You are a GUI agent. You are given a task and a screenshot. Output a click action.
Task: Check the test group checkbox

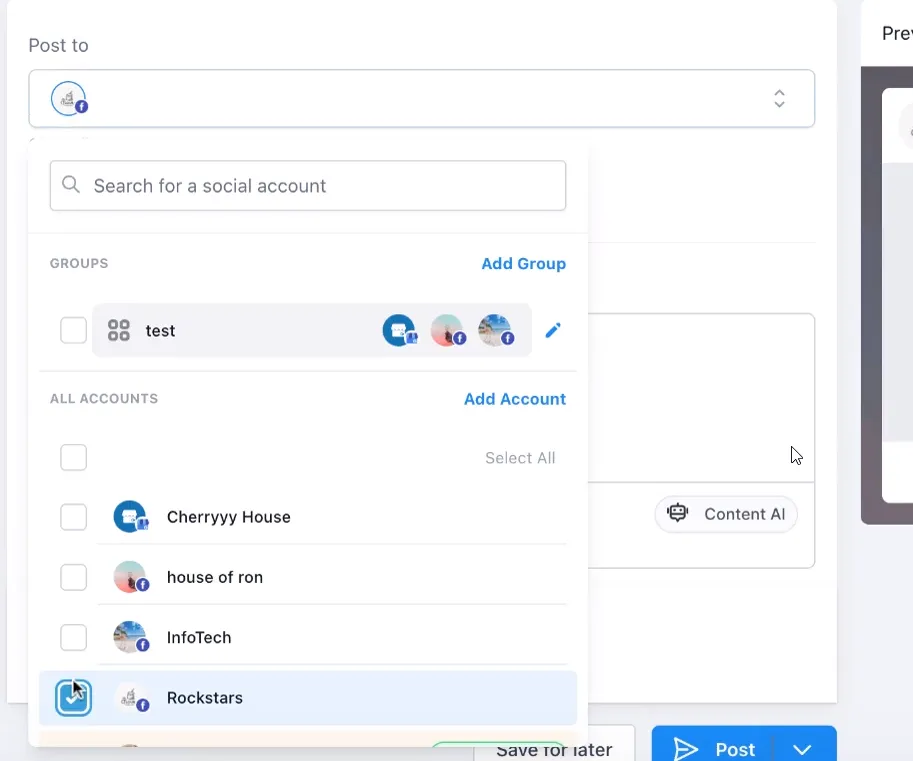pyautogui.click(x=73, y=330)
